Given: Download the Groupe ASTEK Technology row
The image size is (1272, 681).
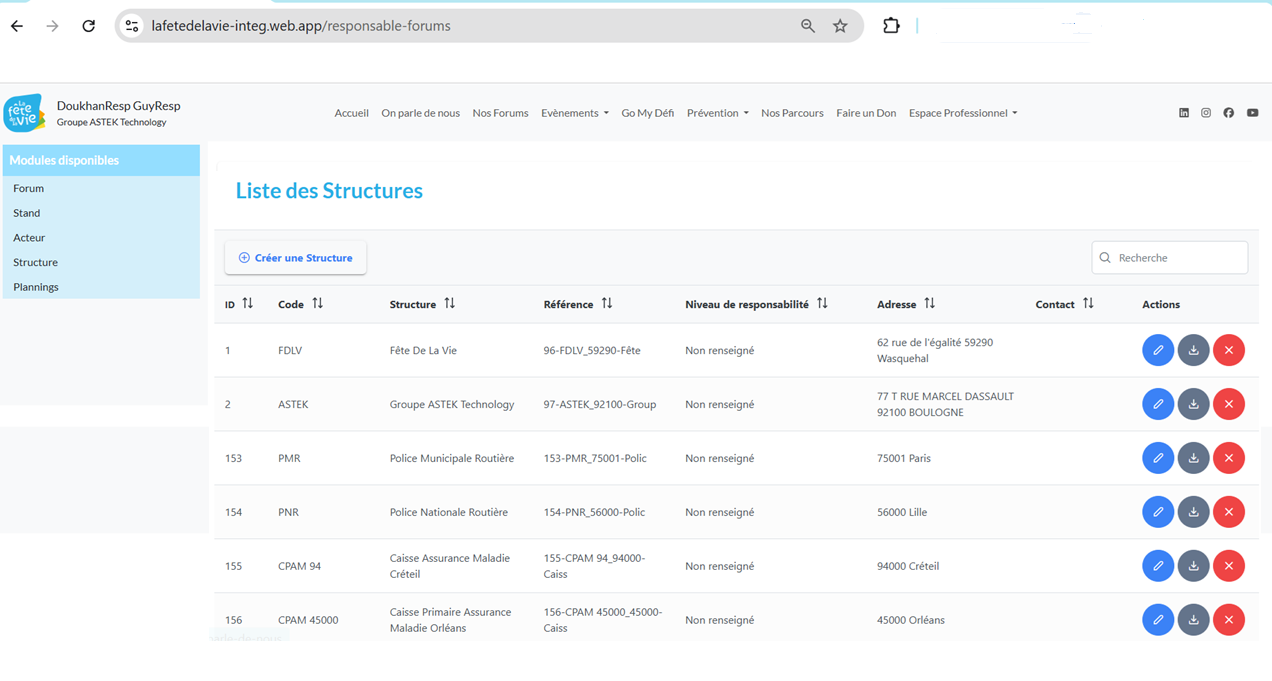Looking at the screenshot, I should (1193, 404).
